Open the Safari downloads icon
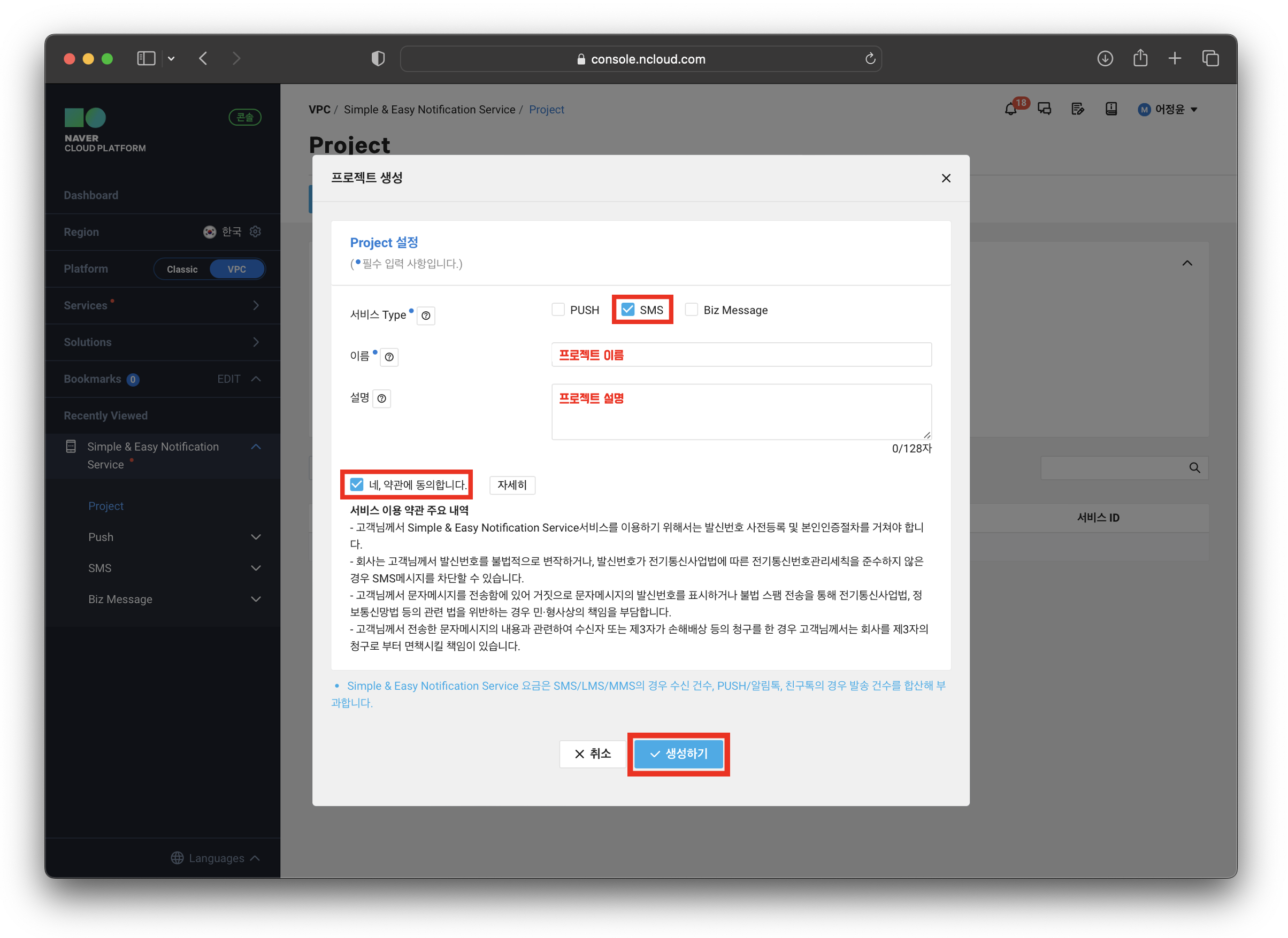Screen dimensions: 1288x938 click(1105, 58)
